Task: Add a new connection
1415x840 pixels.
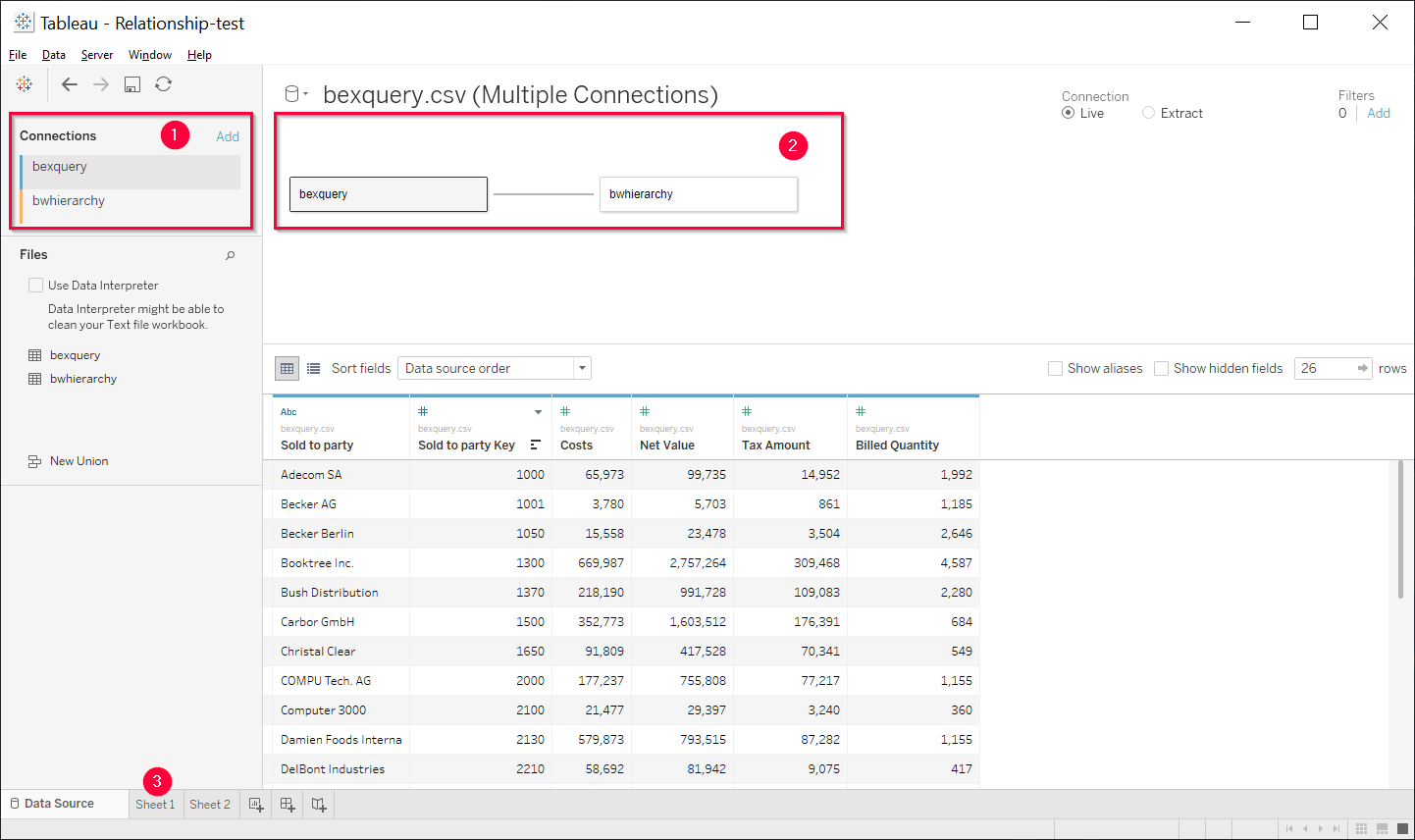Action: click(228, 136)
